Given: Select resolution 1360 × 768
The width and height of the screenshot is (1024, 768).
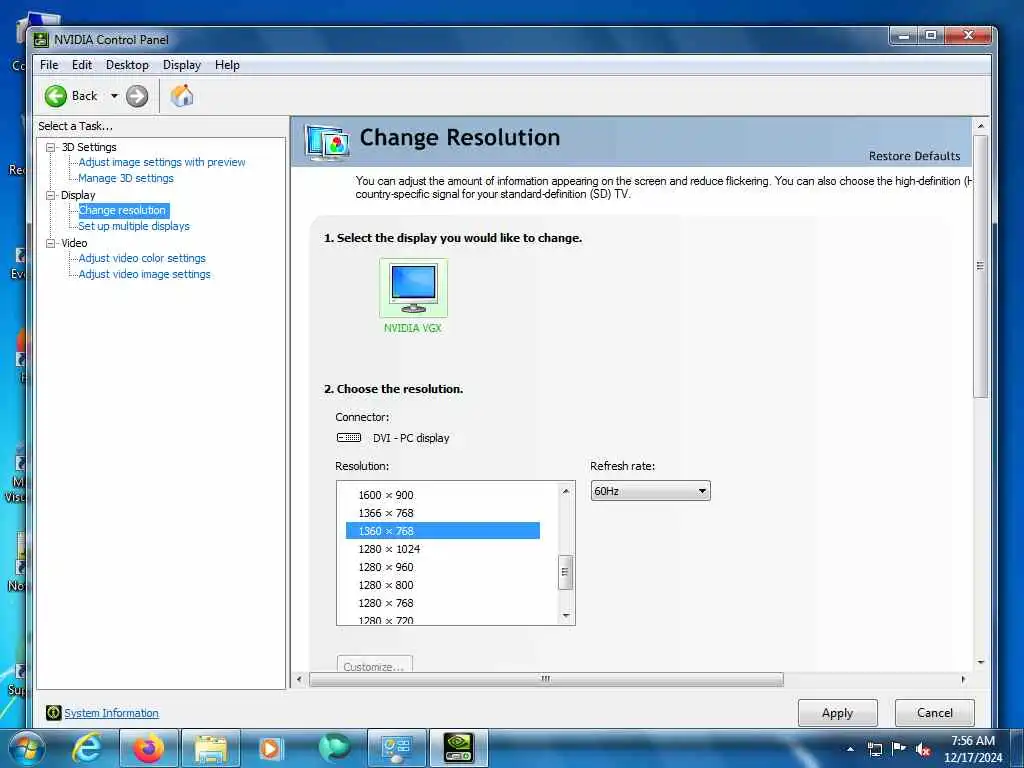Looking at the screenshot, I should pyautogui.click(x=443, y=531).
